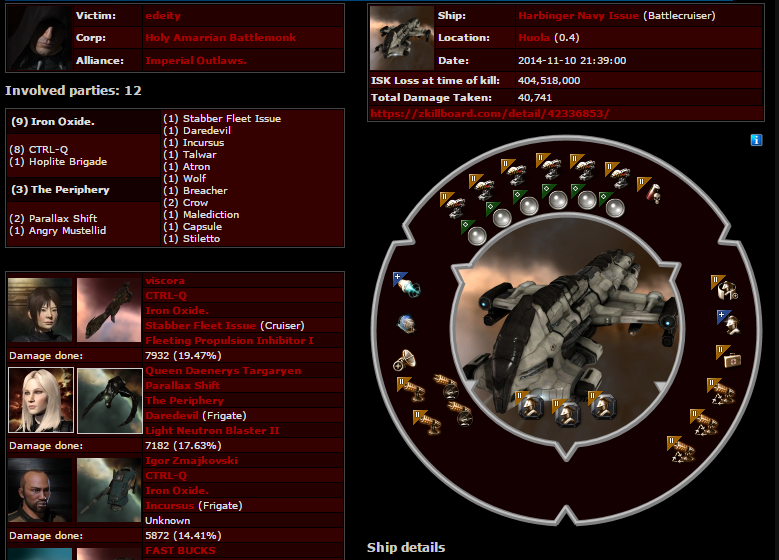This screenshot has height=560, width=779.
Task: Open Igor Zmajkovski's character portrait
Action: point(40,490)
